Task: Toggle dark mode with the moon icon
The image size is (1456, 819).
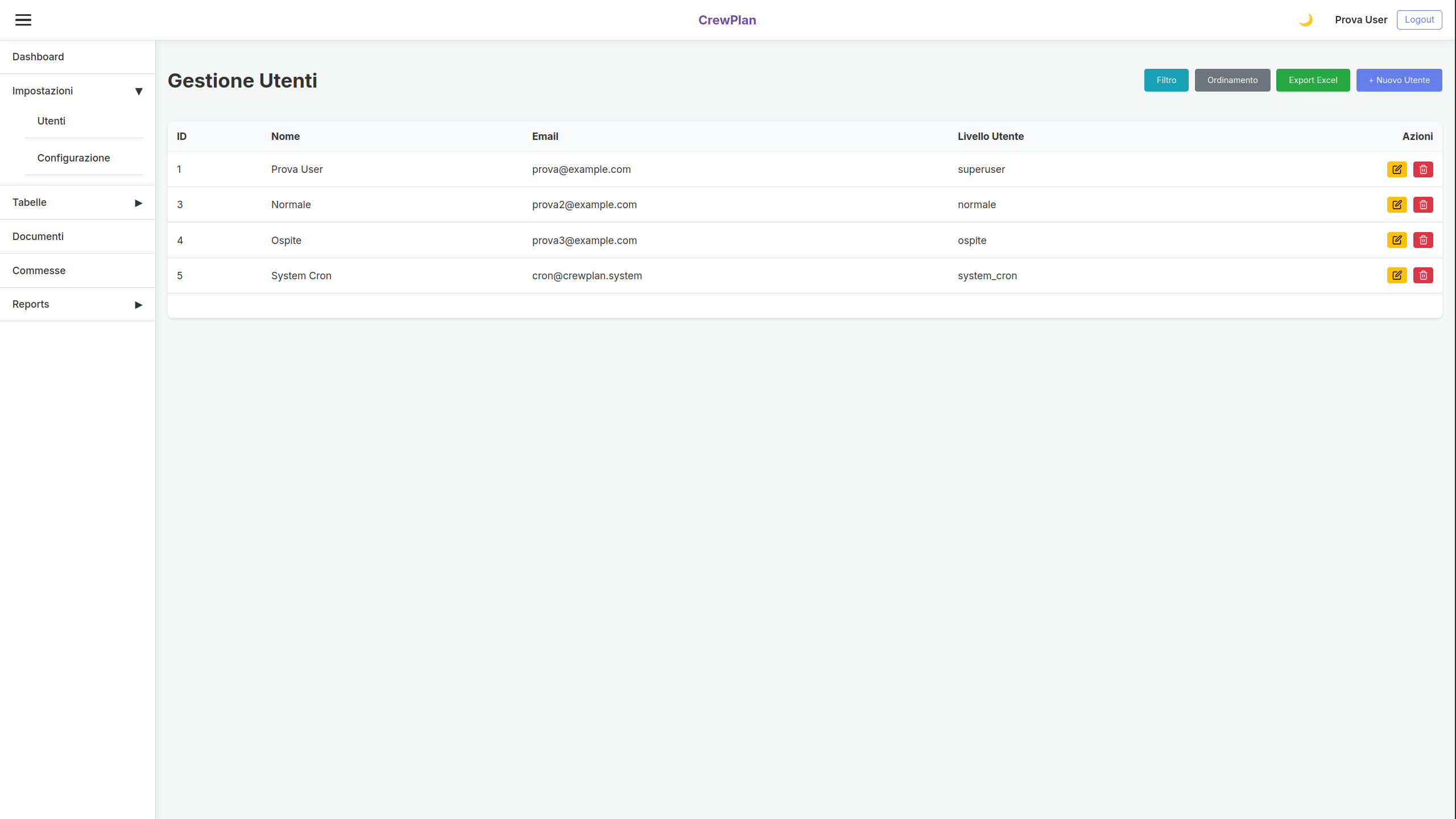Action: point(1305,20)
